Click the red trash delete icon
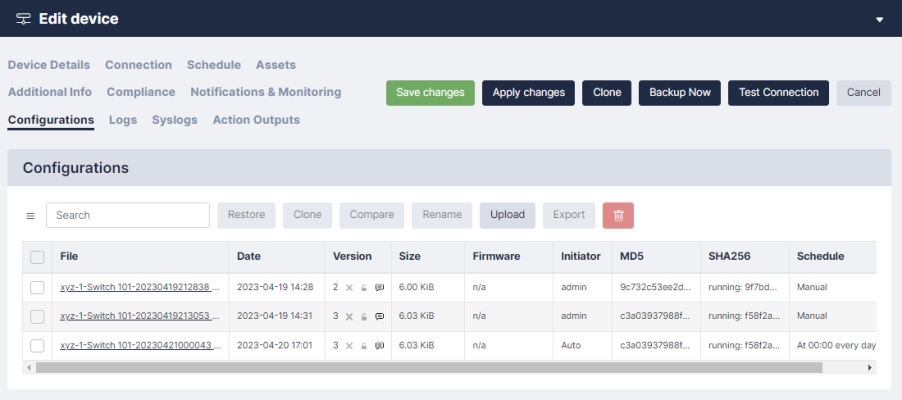 coord(618,215)
